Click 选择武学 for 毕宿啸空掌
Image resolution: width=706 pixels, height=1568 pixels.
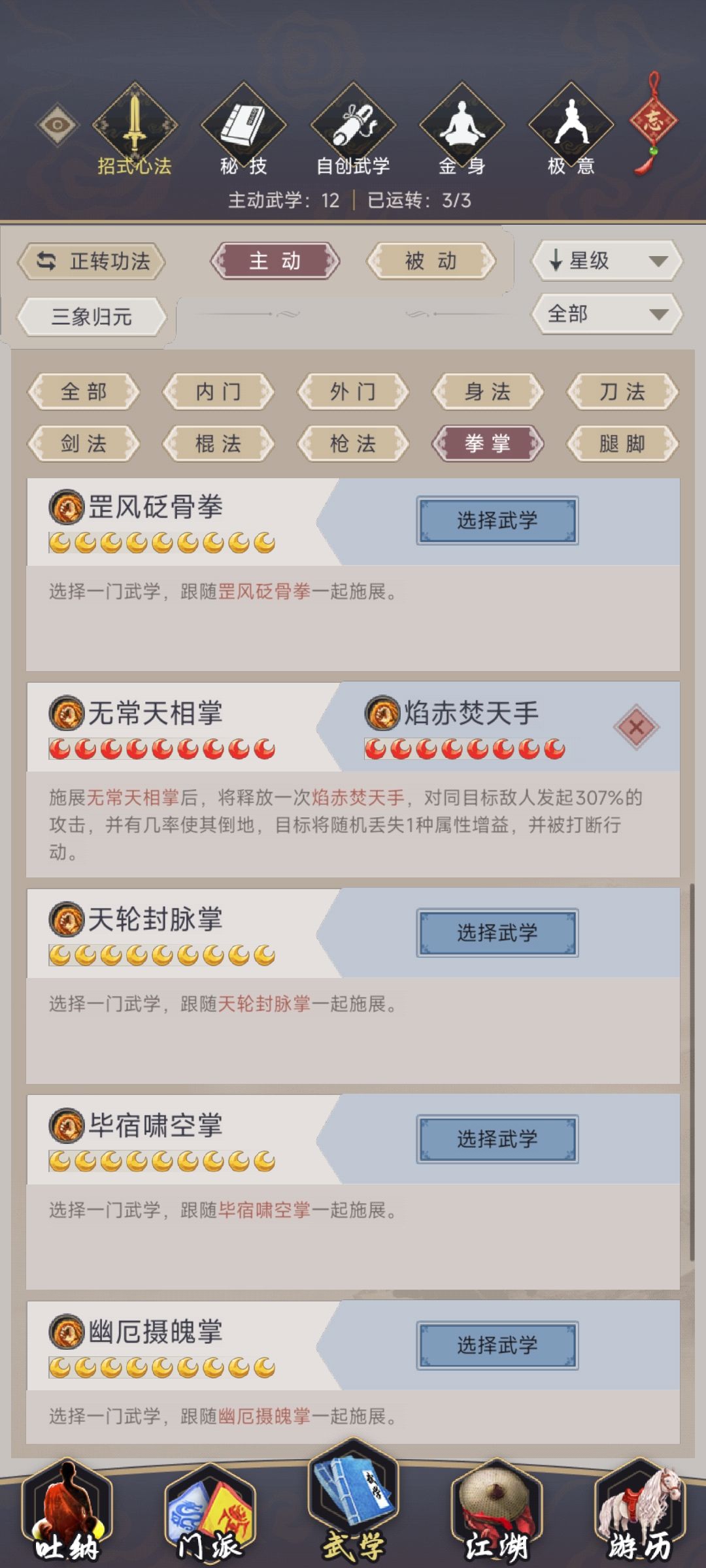(x=497, y=1139)
